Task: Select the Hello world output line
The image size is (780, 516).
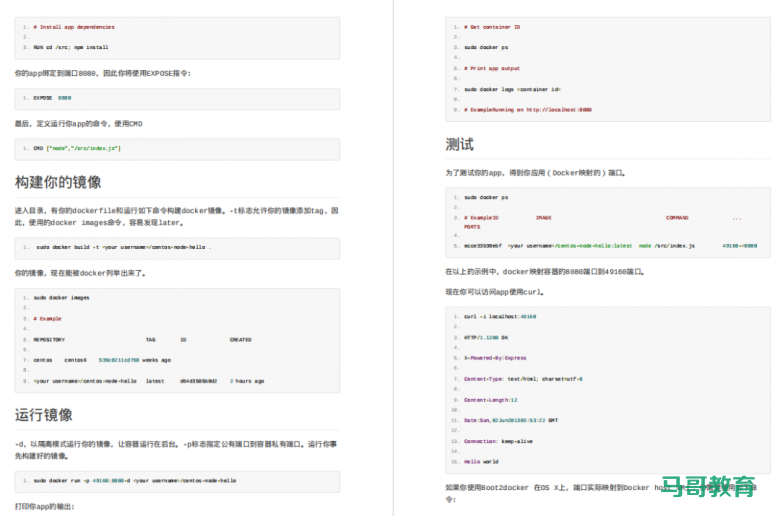Action: pyautogui.click(x=481, y=462)
